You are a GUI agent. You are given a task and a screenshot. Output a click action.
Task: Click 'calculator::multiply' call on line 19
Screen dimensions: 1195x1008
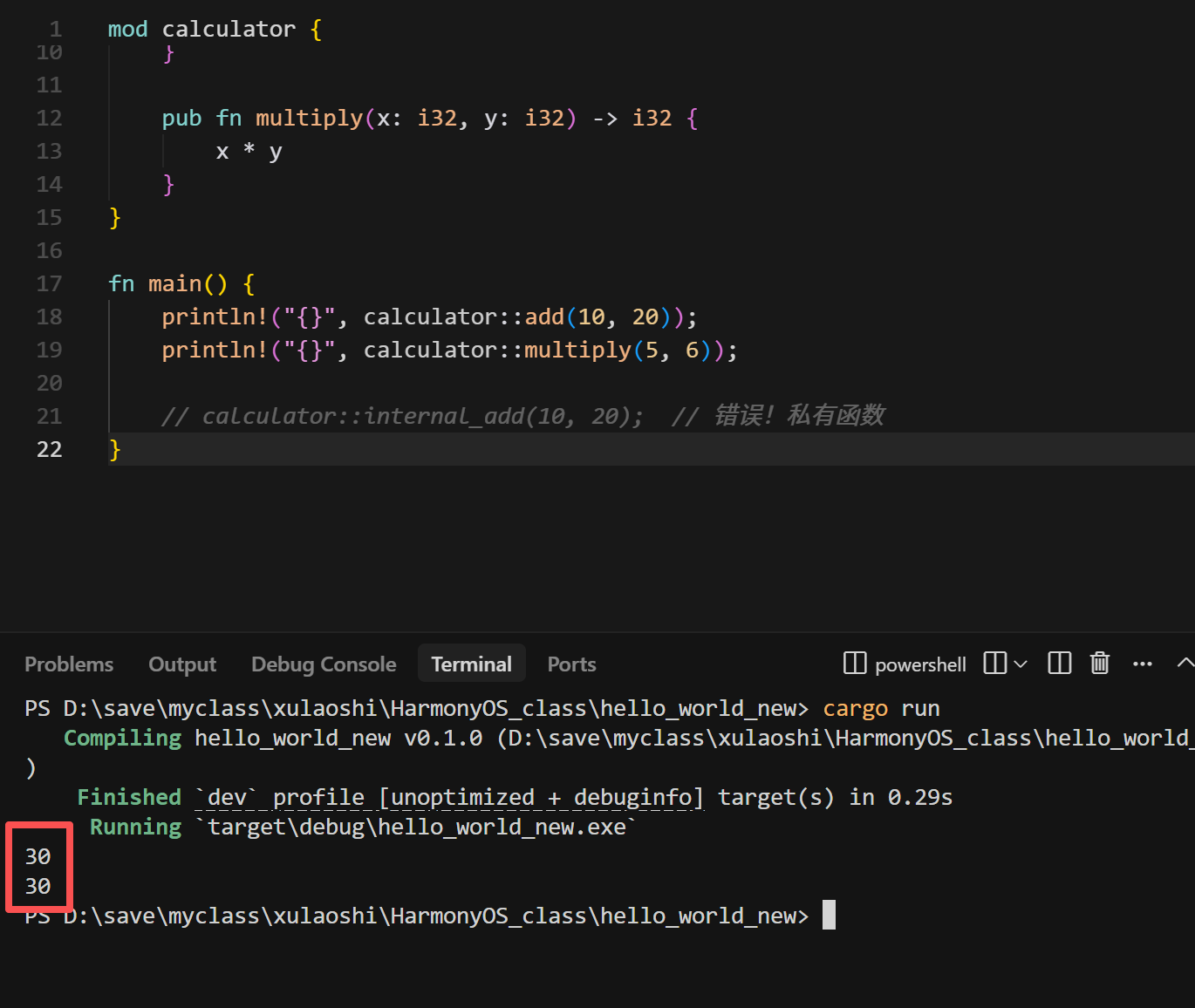pos(497,350)
